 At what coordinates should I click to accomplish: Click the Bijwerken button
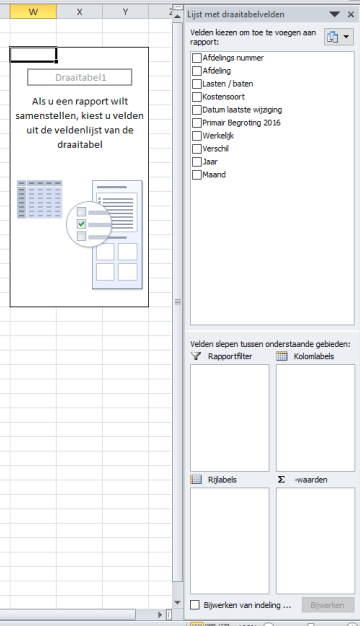[328, 605]
